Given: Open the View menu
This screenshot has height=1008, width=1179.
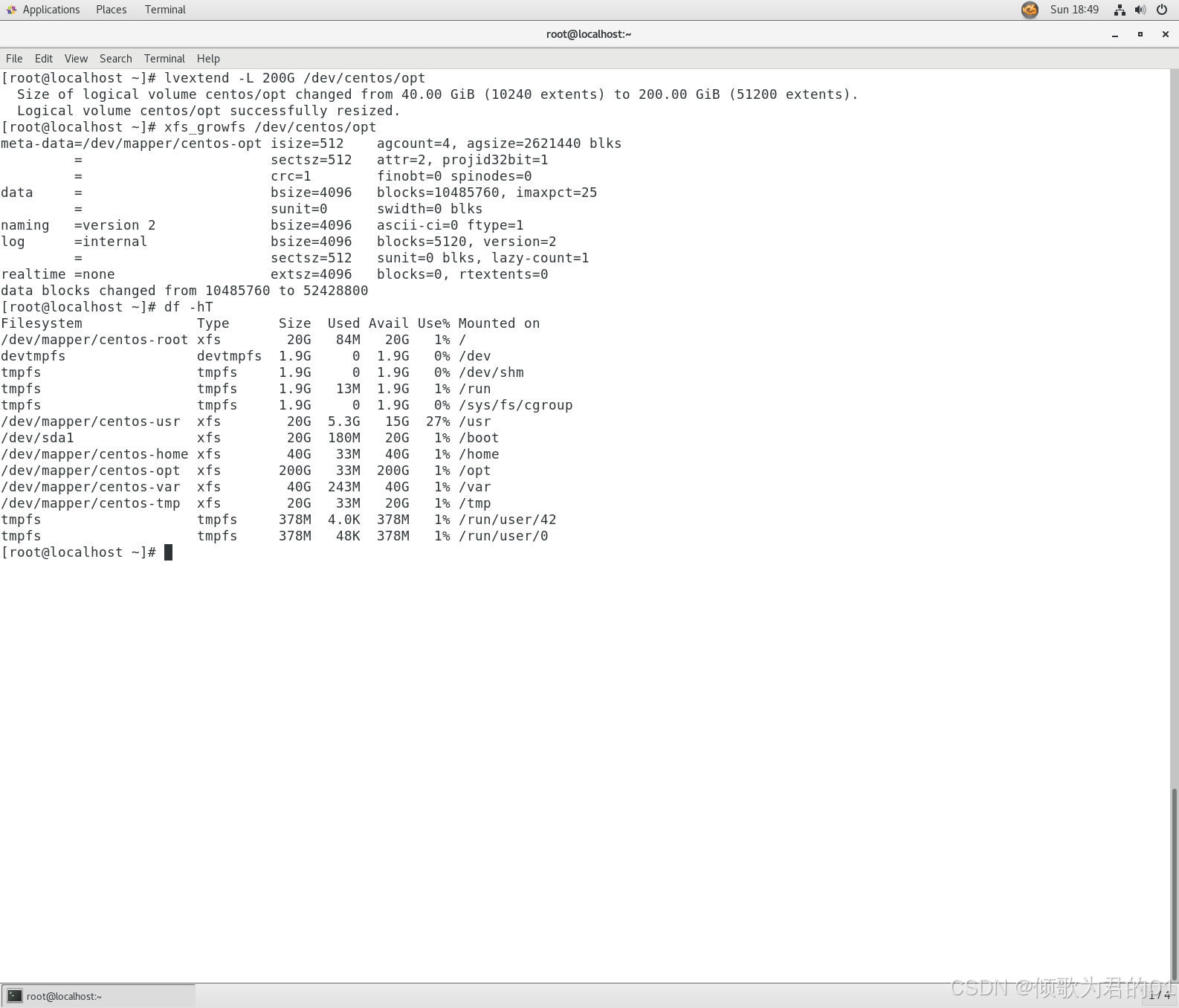Looking at the screenshot, I should 76,59.
